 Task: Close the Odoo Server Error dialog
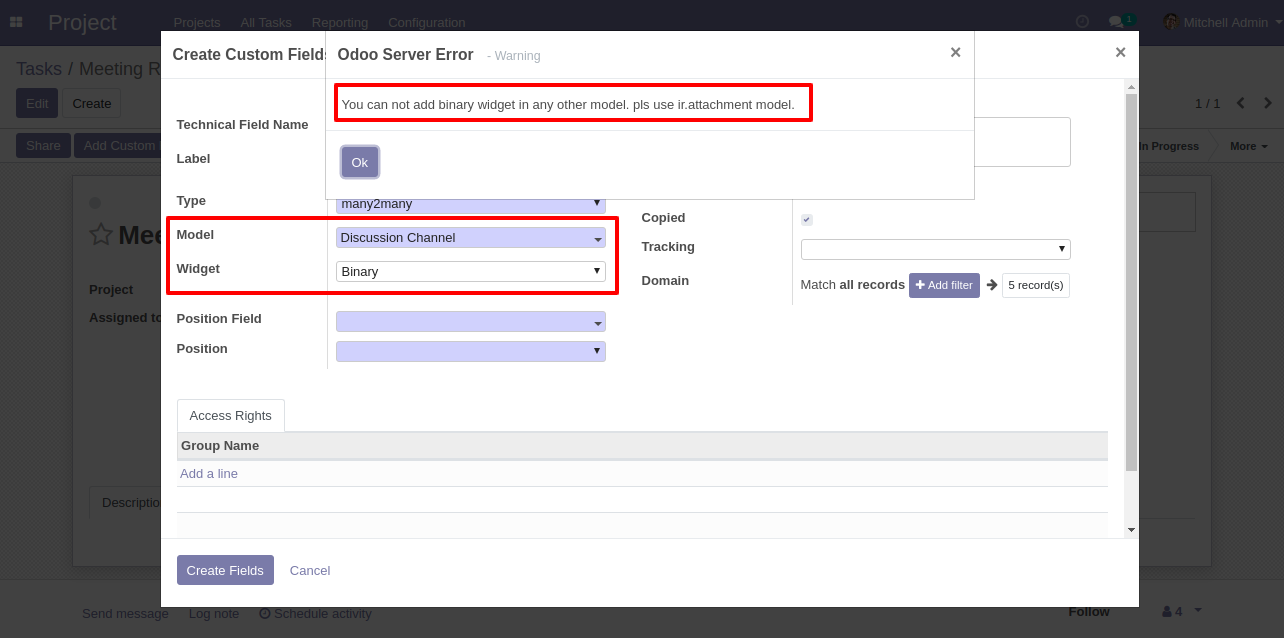(955, 53)
